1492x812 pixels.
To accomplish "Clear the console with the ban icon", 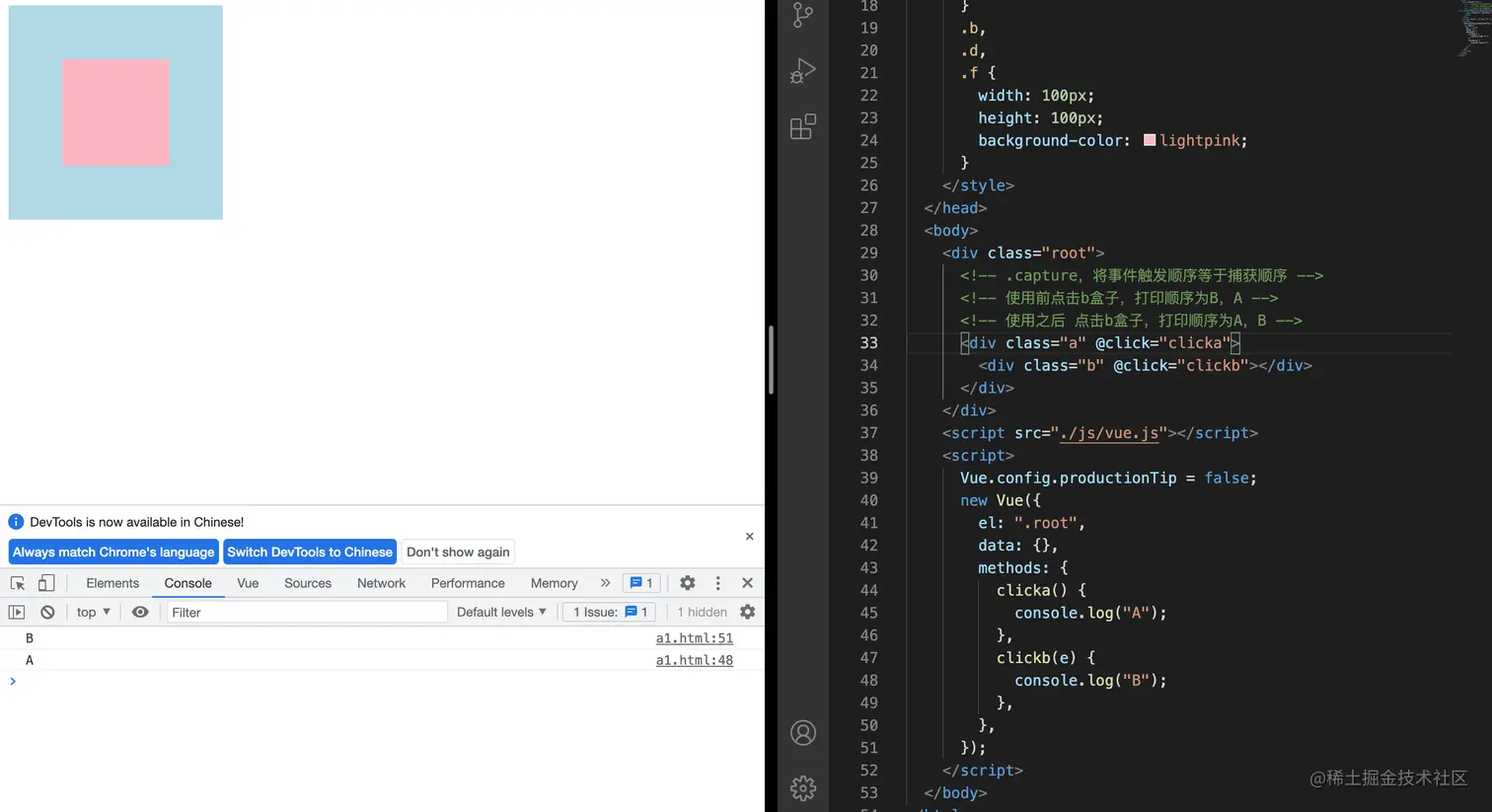I will pos(47,612).
